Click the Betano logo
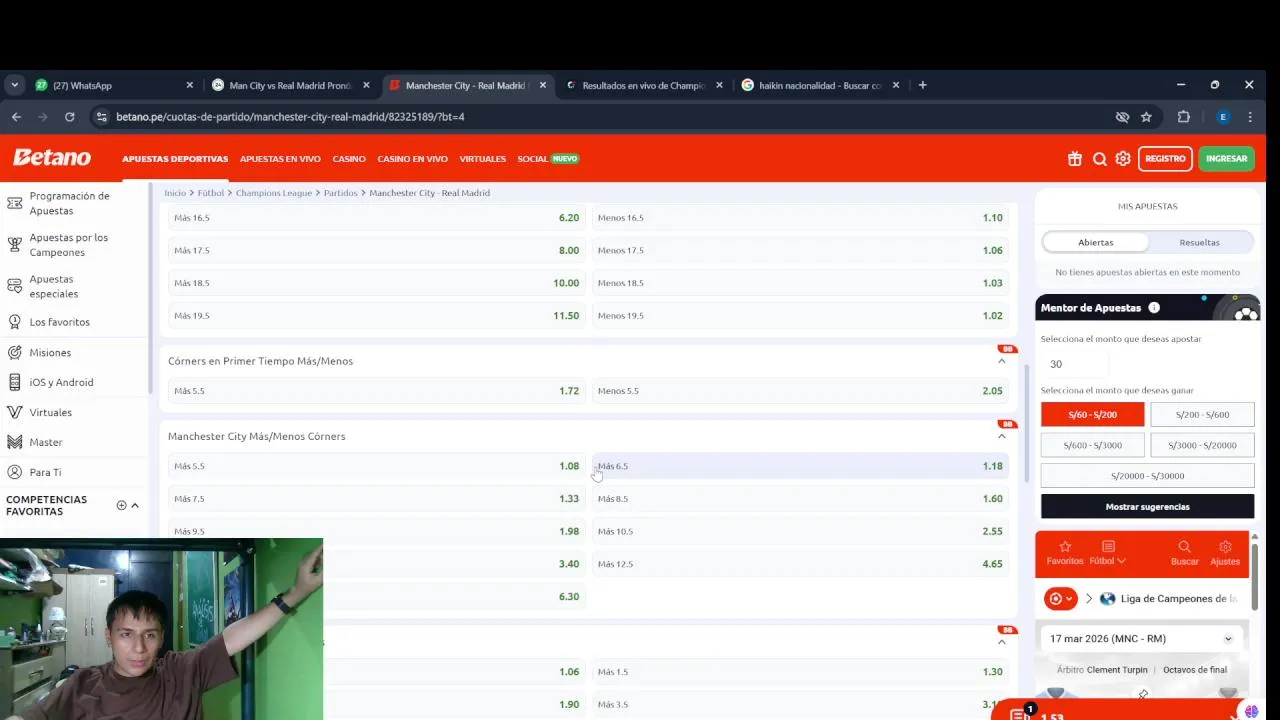The height and width of the screenshot is (720, 1280). click(x=52, y=158)
